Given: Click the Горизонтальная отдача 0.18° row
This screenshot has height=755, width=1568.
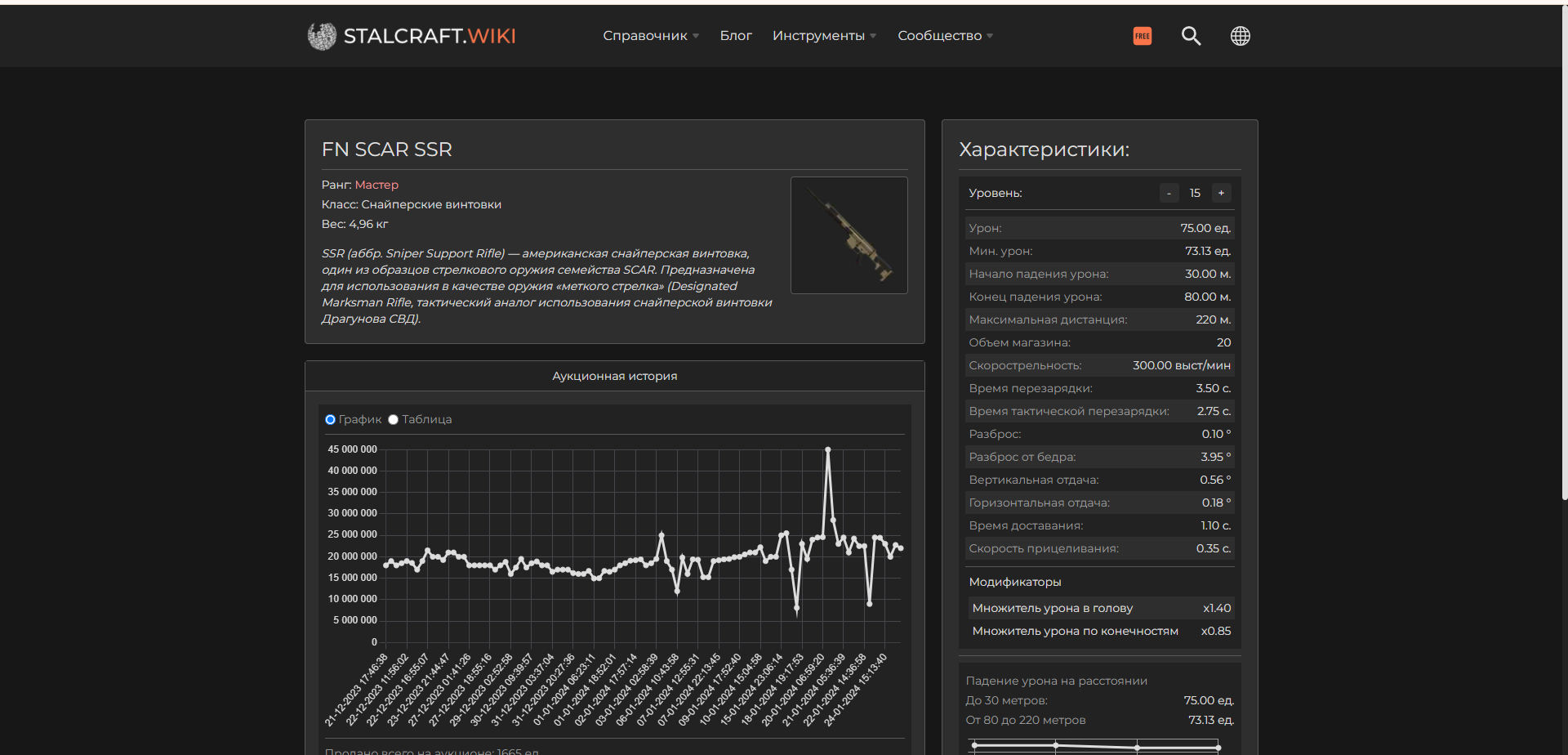Looking at the screenshot, I should (x=1099, y=503).
